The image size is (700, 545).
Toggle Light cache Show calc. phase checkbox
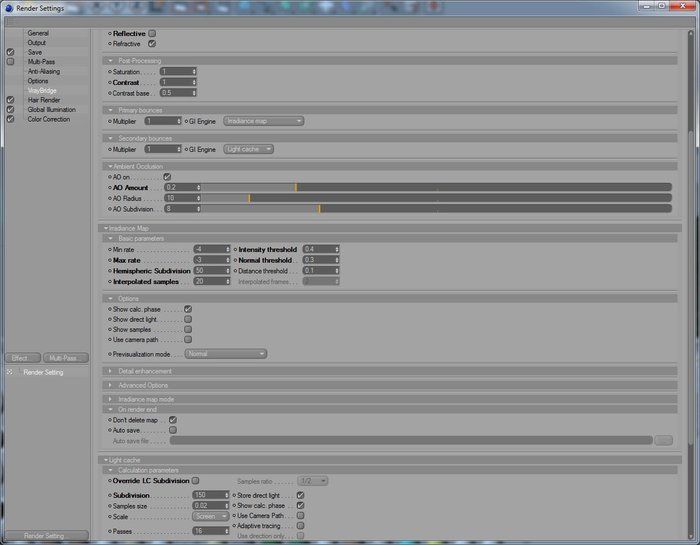[300, 505]
